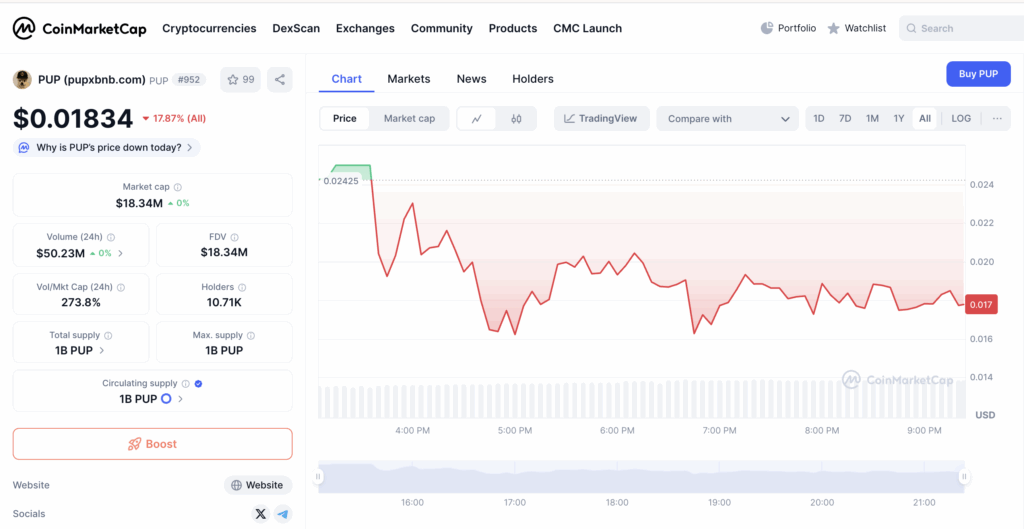
Task: Toggle chart to Market cap view
Action: coord(409,119)
